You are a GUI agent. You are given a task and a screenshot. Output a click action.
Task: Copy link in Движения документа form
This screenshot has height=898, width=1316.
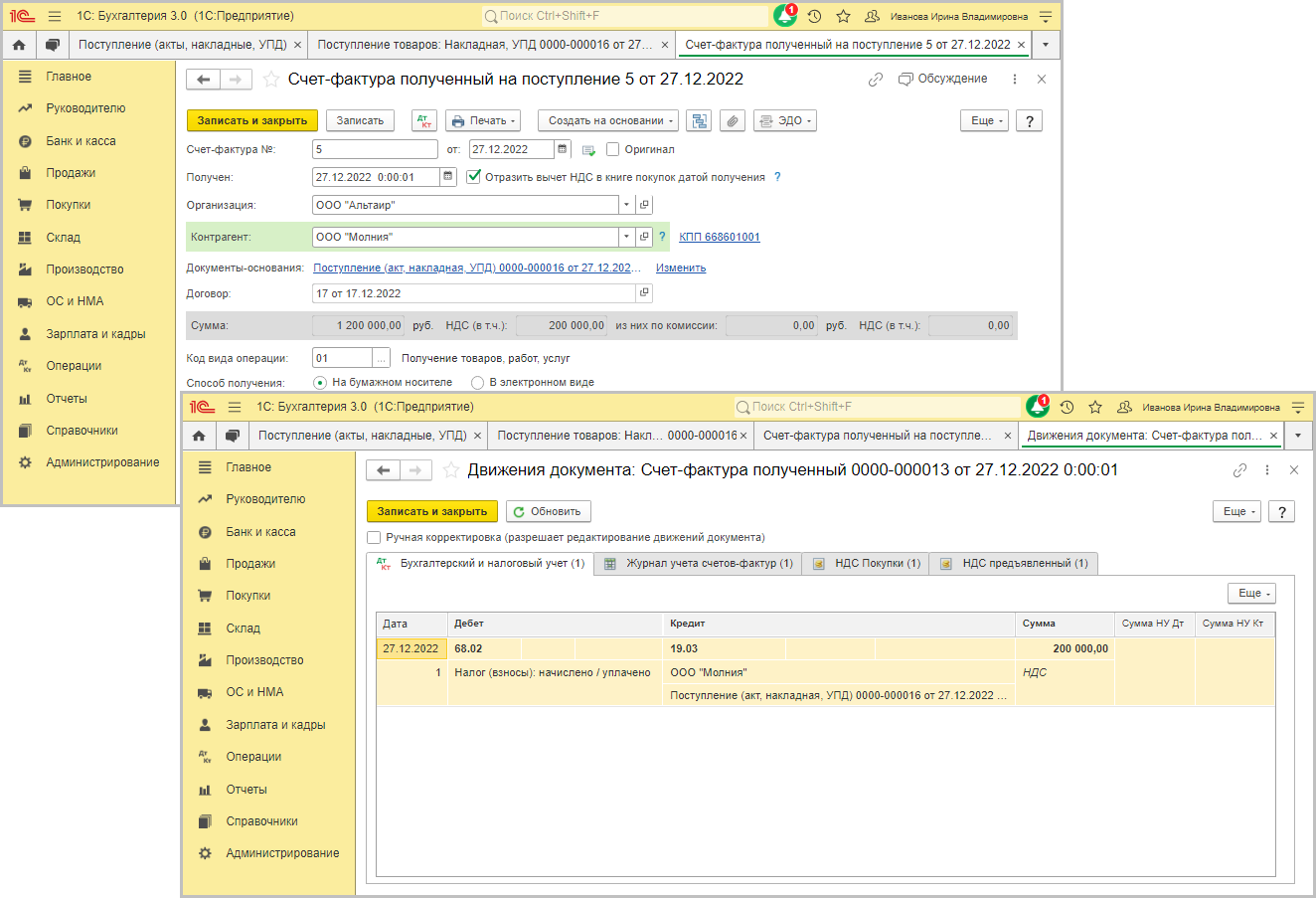(x=1239, y=470)
